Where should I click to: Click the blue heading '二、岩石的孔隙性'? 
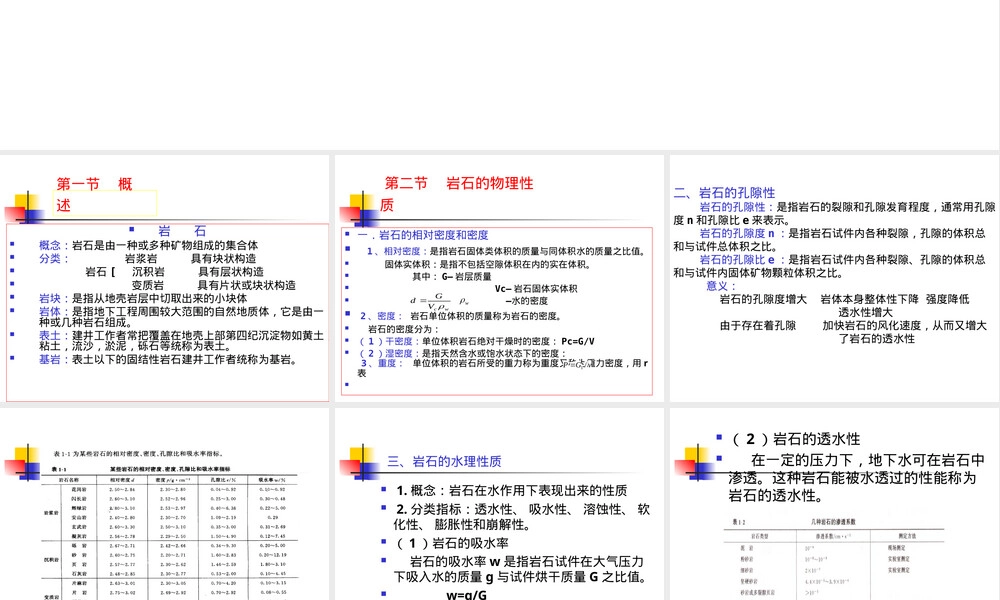pos(724,193)
